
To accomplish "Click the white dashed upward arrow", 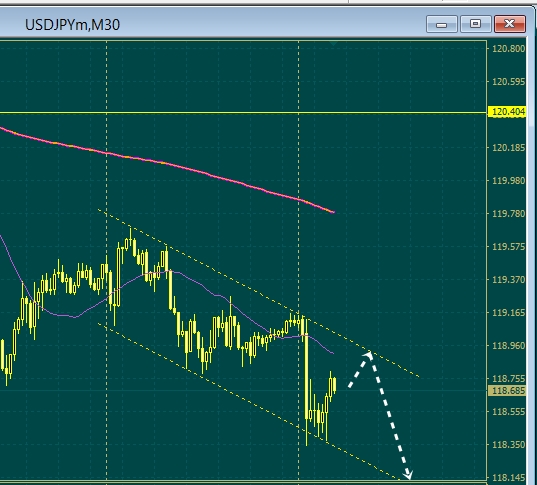I will click(x=359, y=371).
